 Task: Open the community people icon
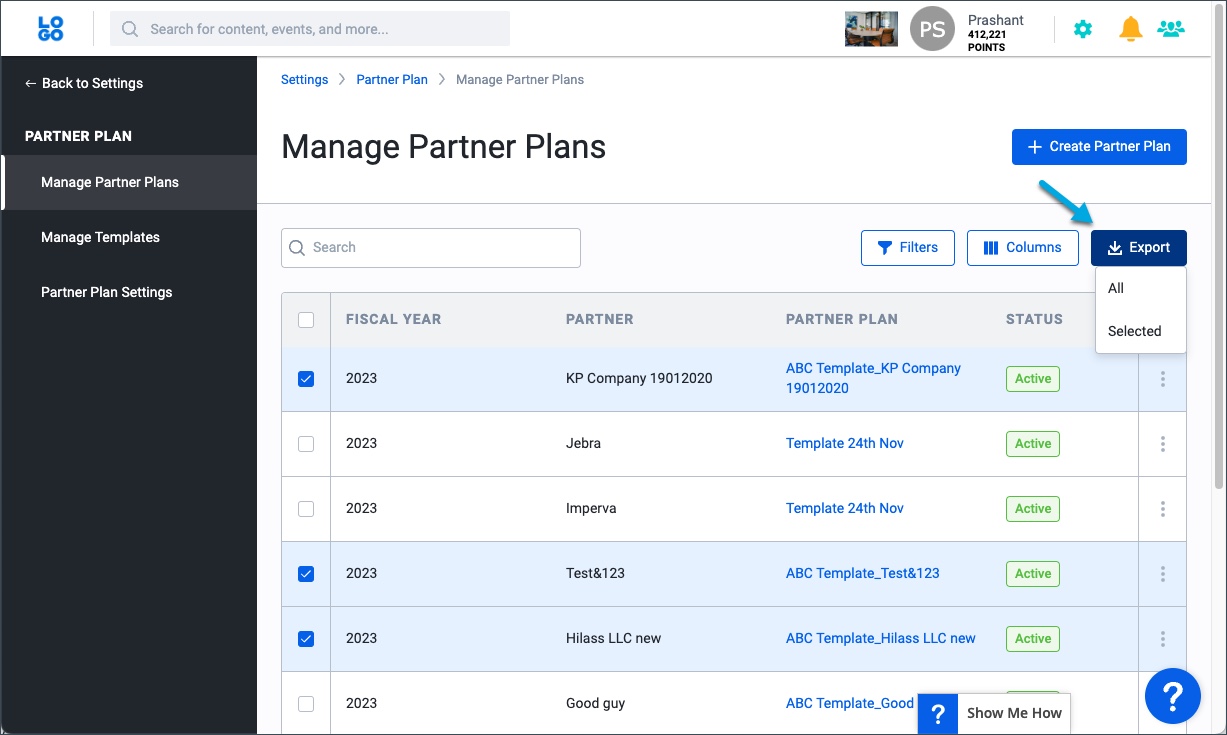1170,29
